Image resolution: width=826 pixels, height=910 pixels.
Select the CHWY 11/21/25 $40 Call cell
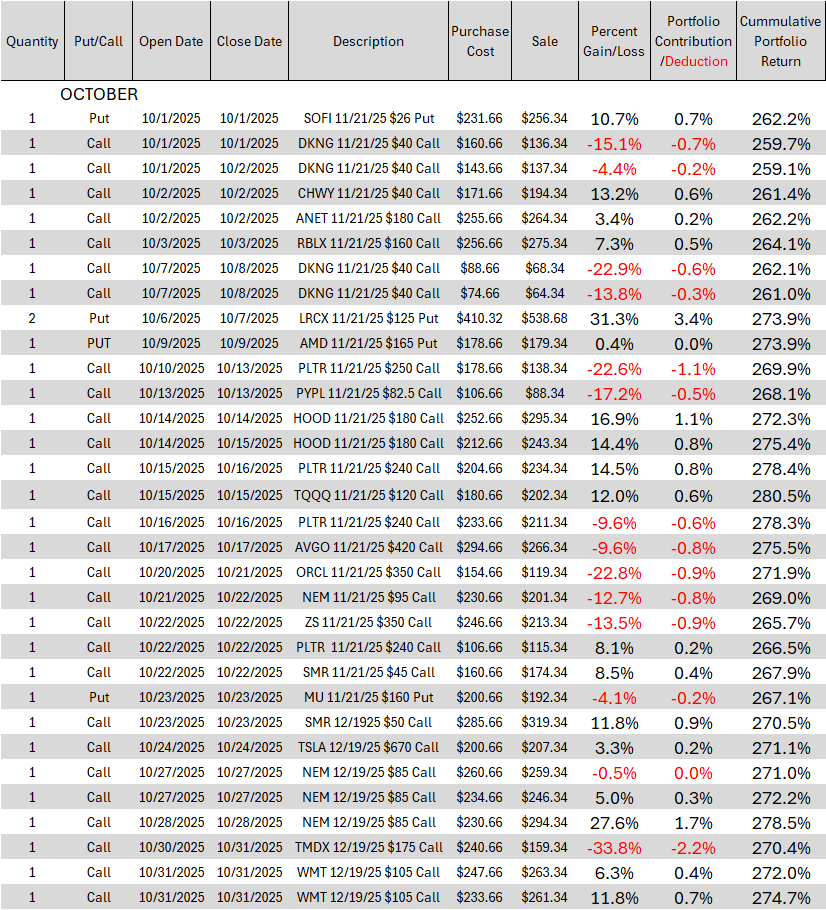(369, 193)
